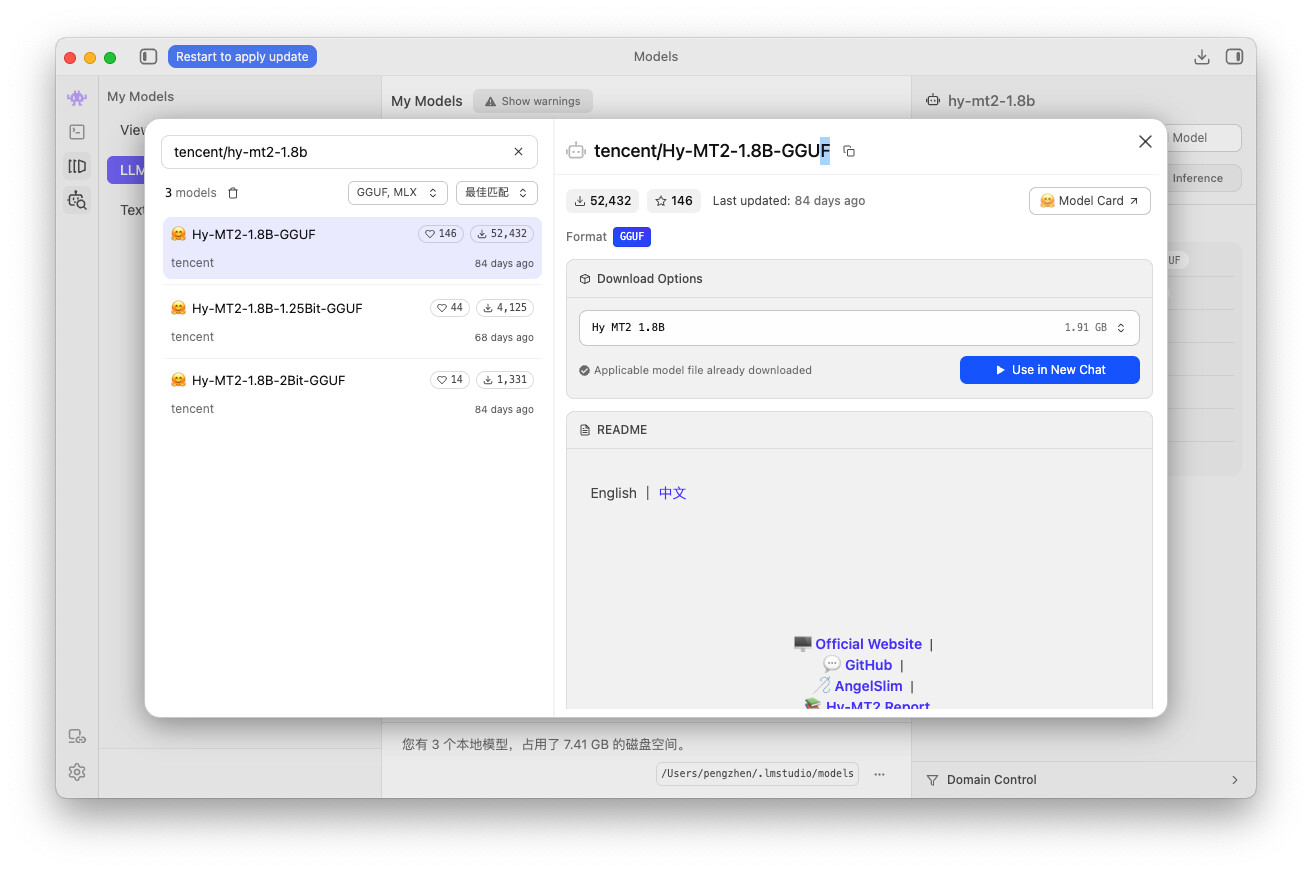Click the star badge showing 146

coord(674,201)
